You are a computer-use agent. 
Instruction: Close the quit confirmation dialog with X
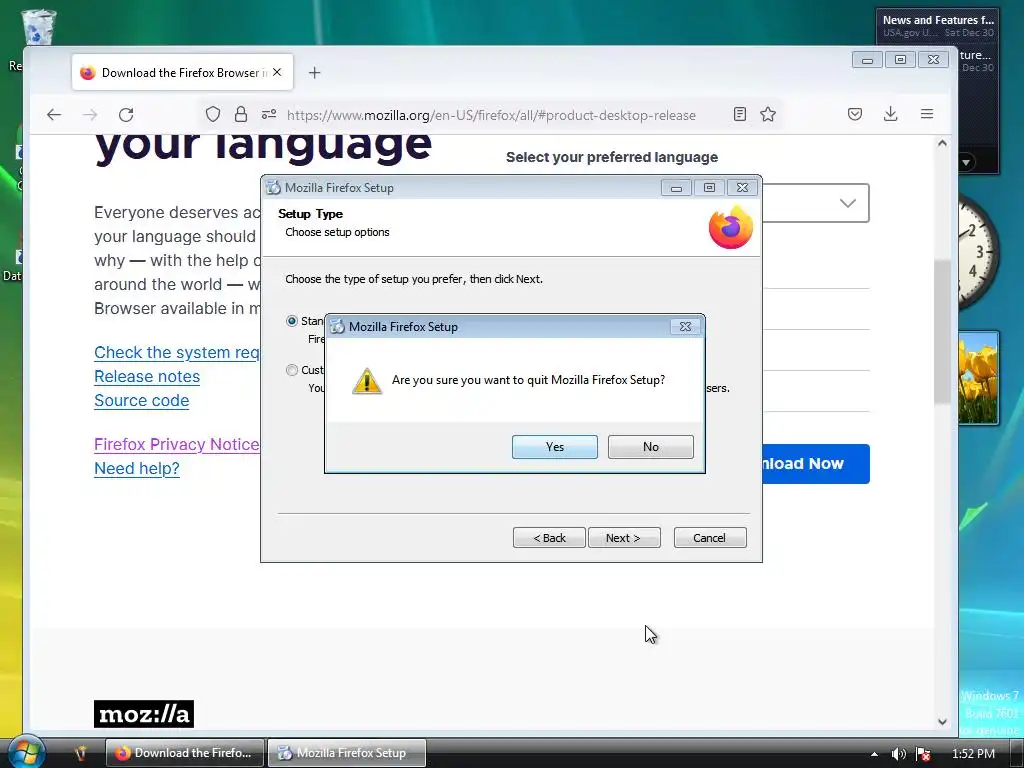[x=685, y=327]
